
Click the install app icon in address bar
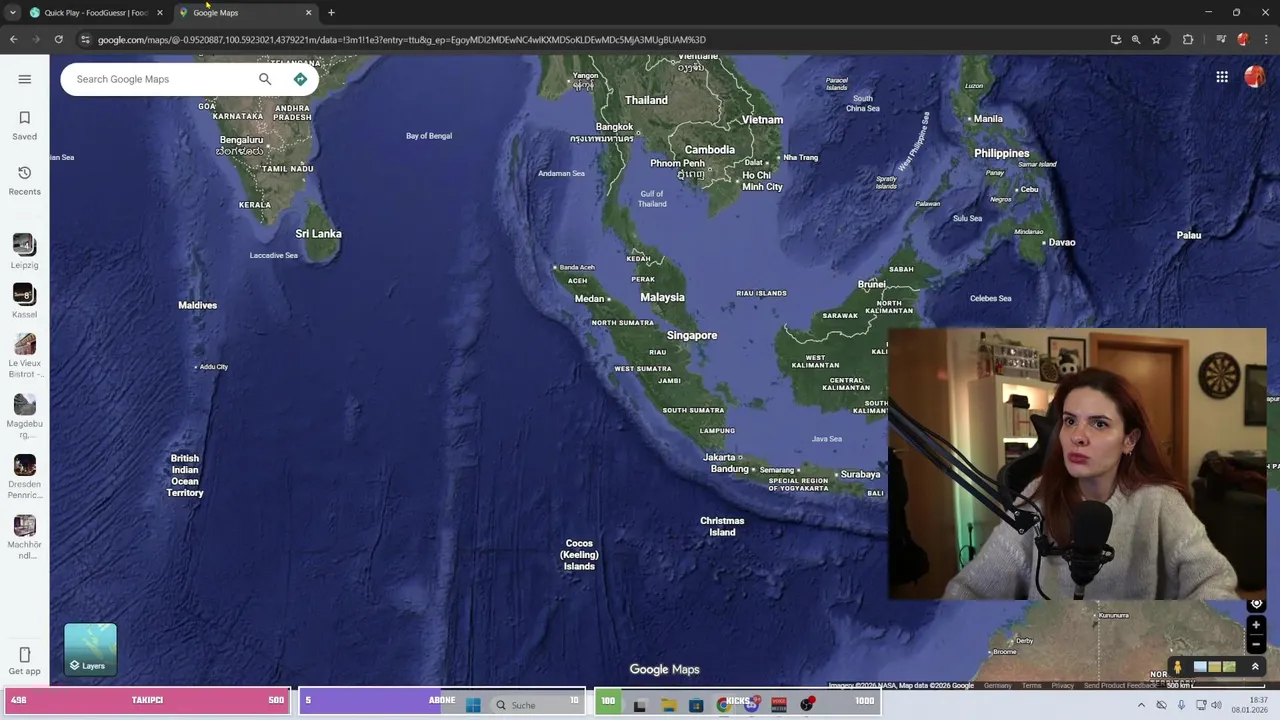pos(1115,40)
